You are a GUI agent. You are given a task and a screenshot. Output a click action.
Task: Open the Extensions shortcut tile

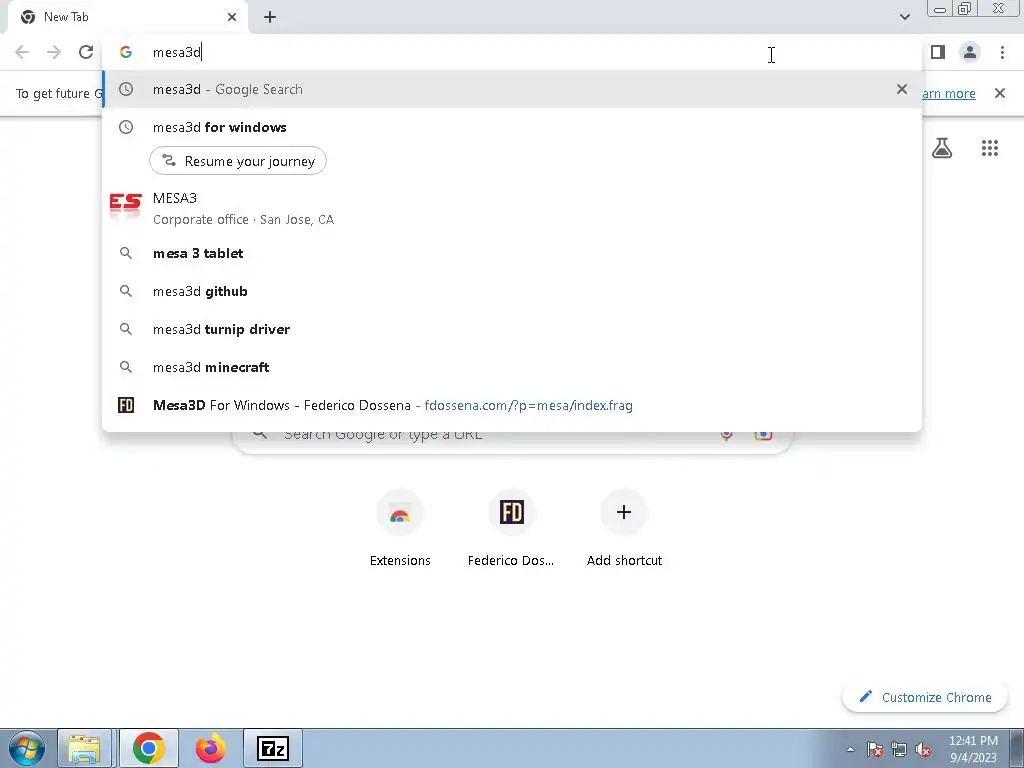click(400, 529)
